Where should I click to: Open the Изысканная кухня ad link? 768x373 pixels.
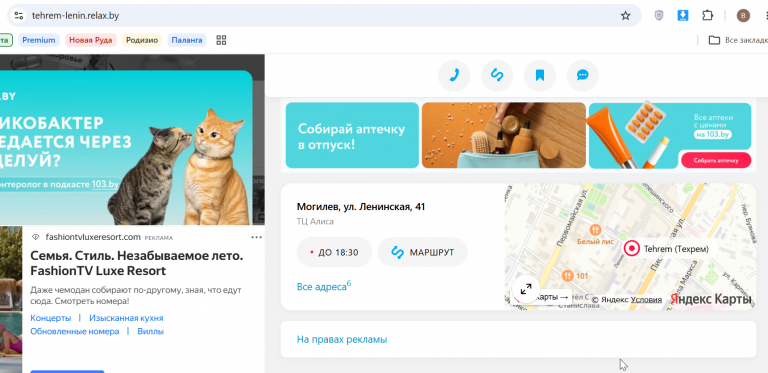126,318
